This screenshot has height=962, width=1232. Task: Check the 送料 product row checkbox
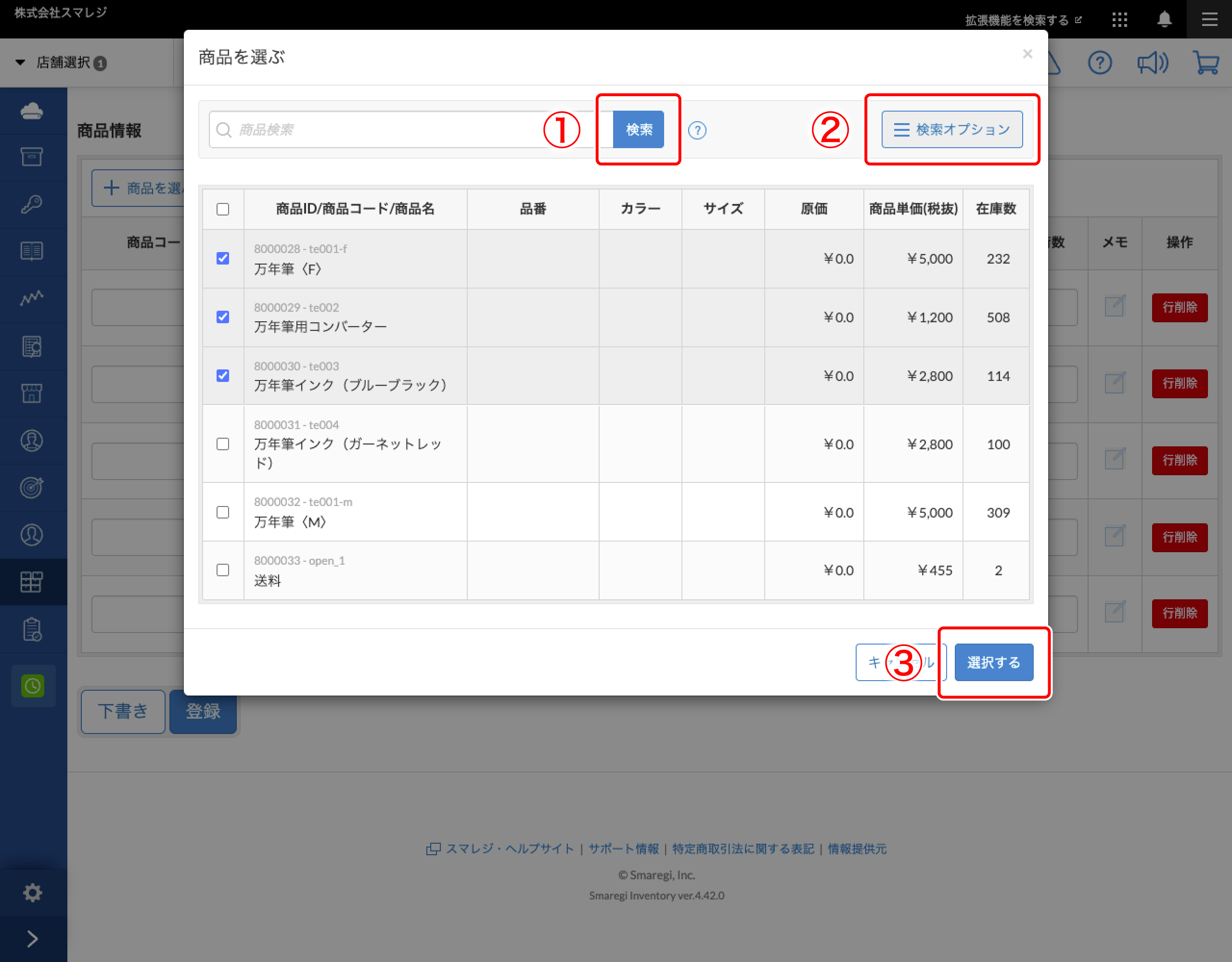tap(223, 570)
